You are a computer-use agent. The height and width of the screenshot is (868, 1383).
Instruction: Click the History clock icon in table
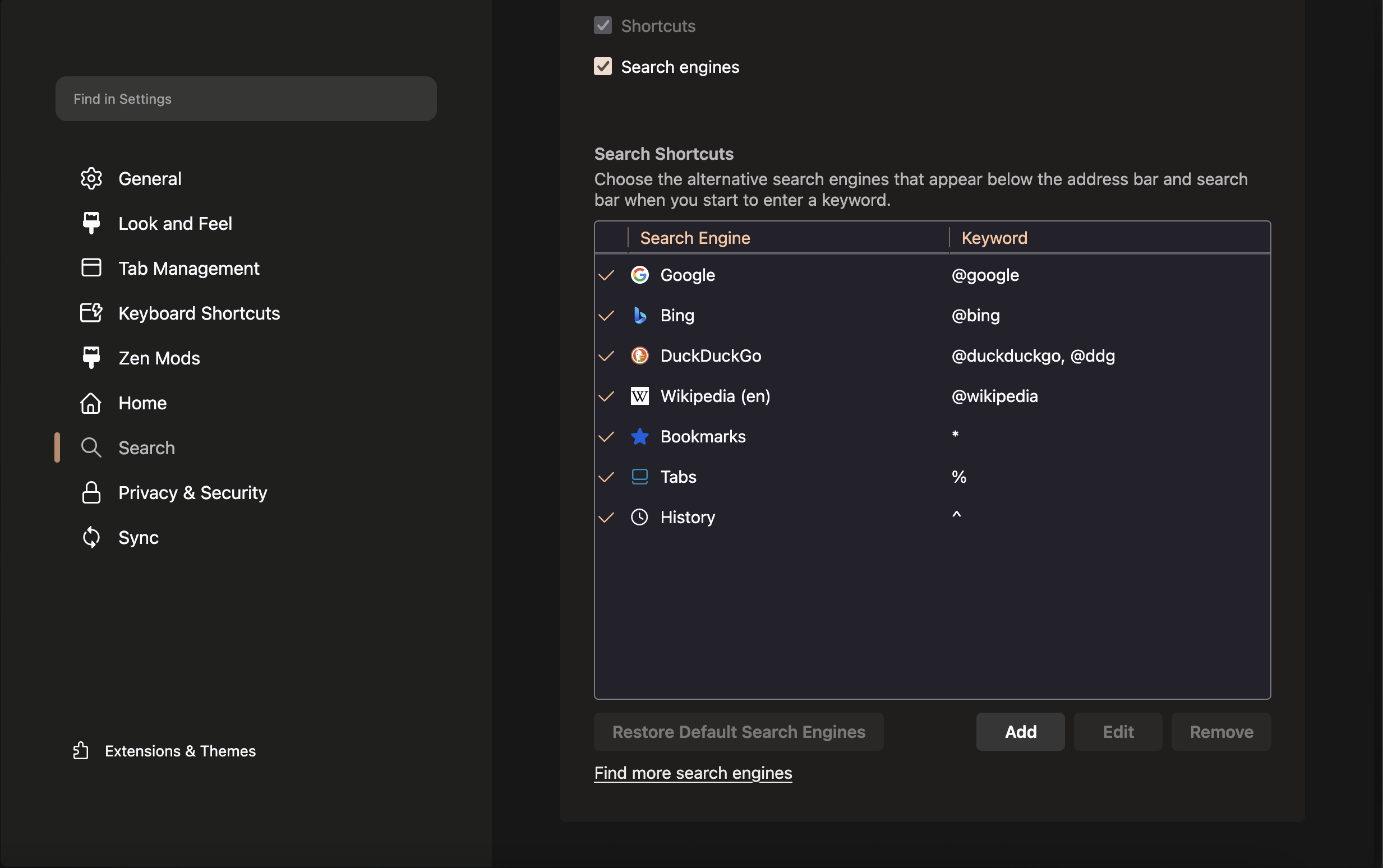[x=639, y=517]
